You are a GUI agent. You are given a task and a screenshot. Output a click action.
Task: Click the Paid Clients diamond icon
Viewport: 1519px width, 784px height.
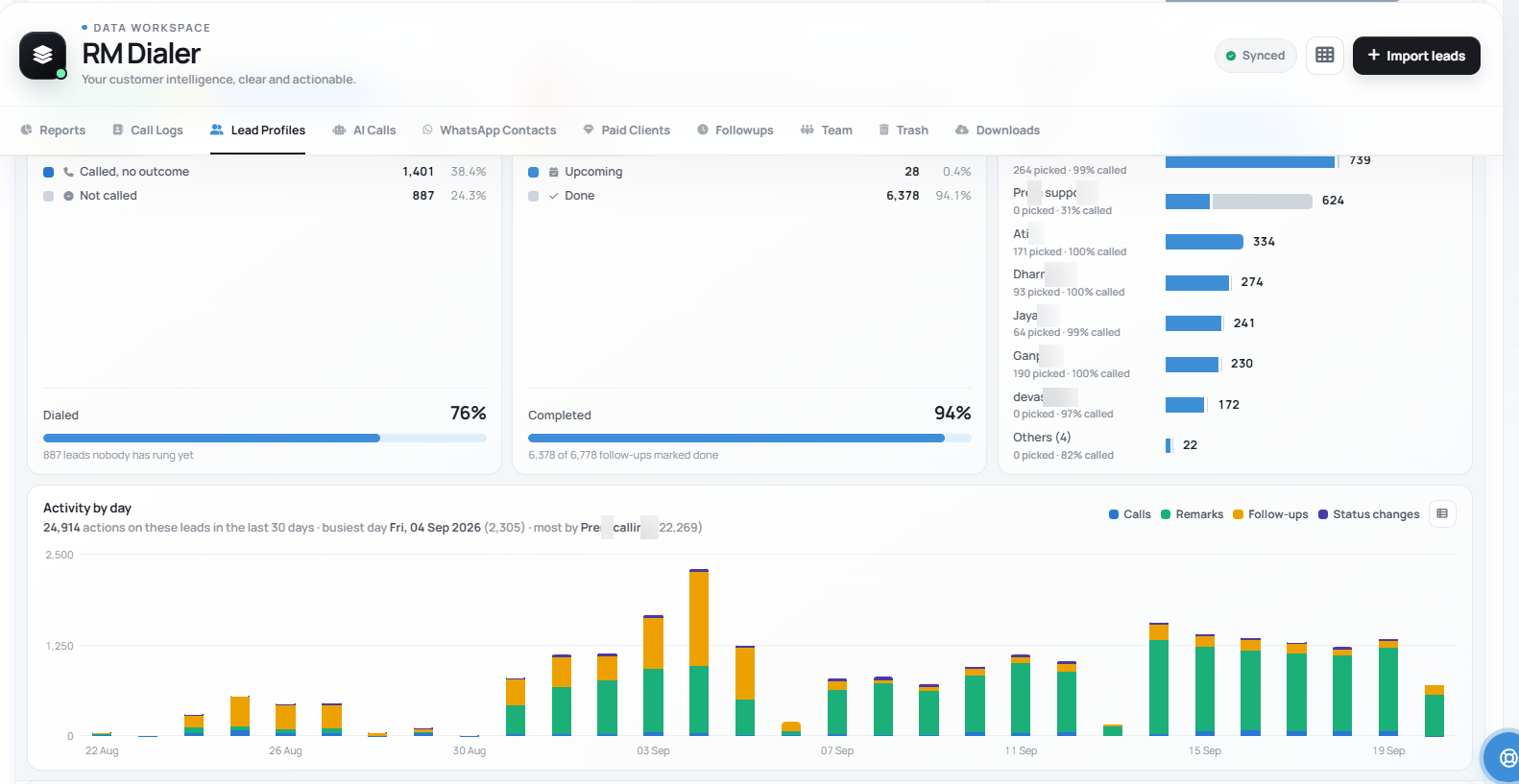pos(589,130)
